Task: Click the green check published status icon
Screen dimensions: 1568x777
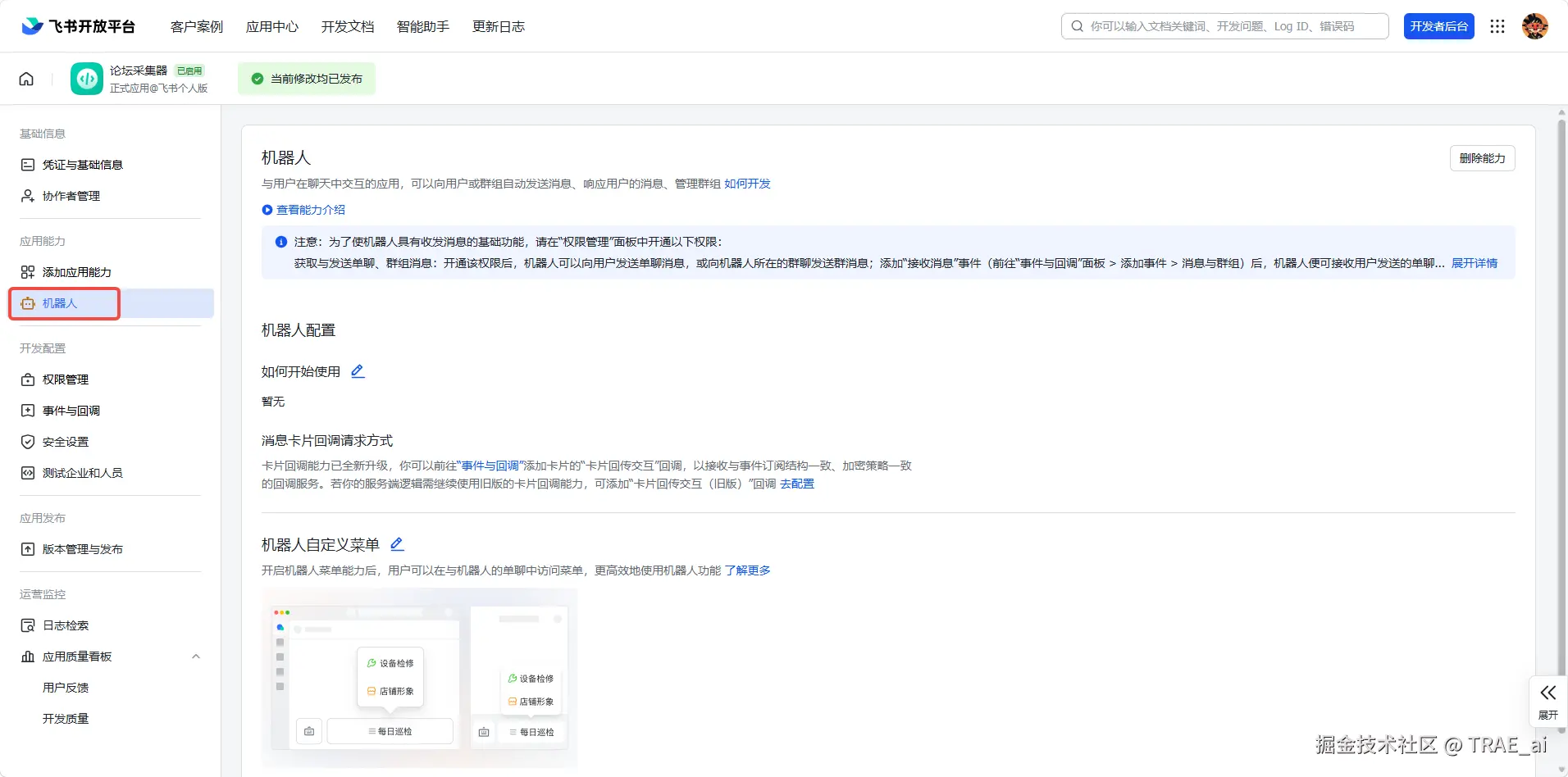Action: click(x=258, y=79)
